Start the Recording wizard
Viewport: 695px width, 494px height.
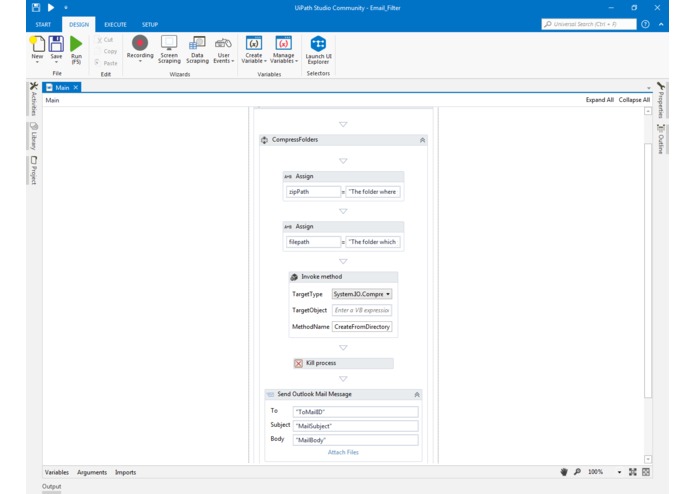140,49
